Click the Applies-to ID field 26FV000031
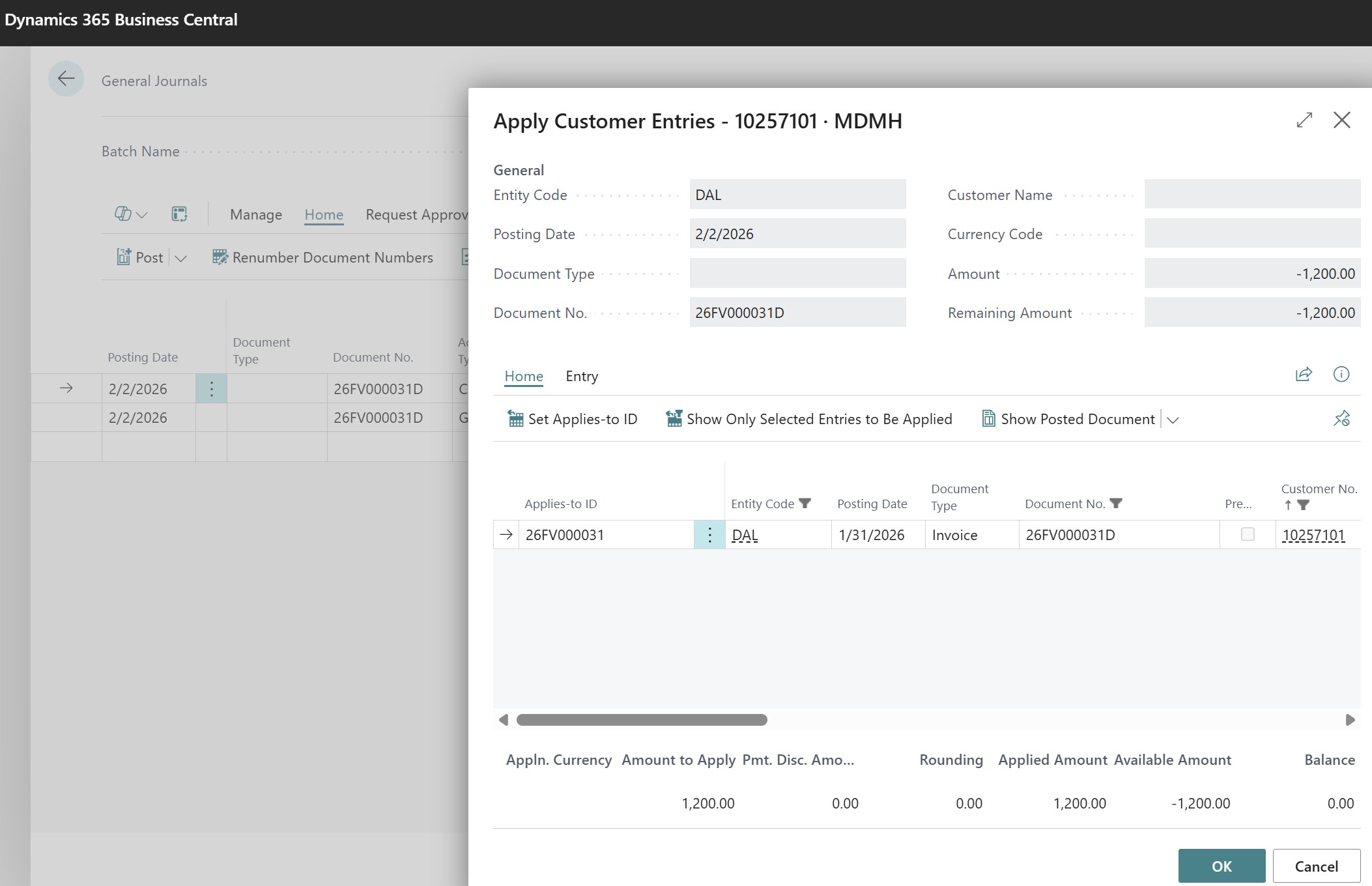Image resolution: width=1372 pixels, height=886 pixels. click(606, 535)
